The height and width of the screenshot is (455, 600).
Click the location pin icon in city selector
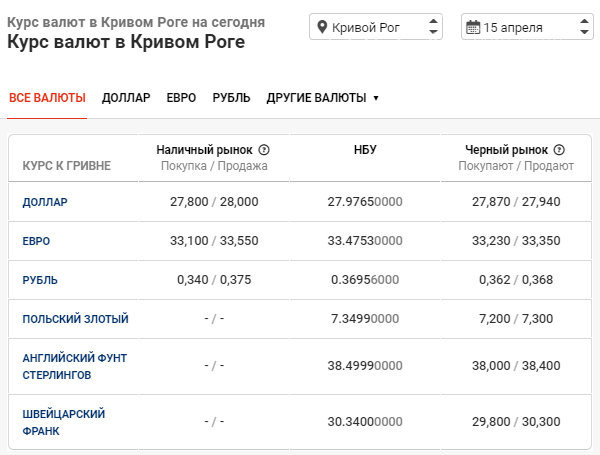322,27
